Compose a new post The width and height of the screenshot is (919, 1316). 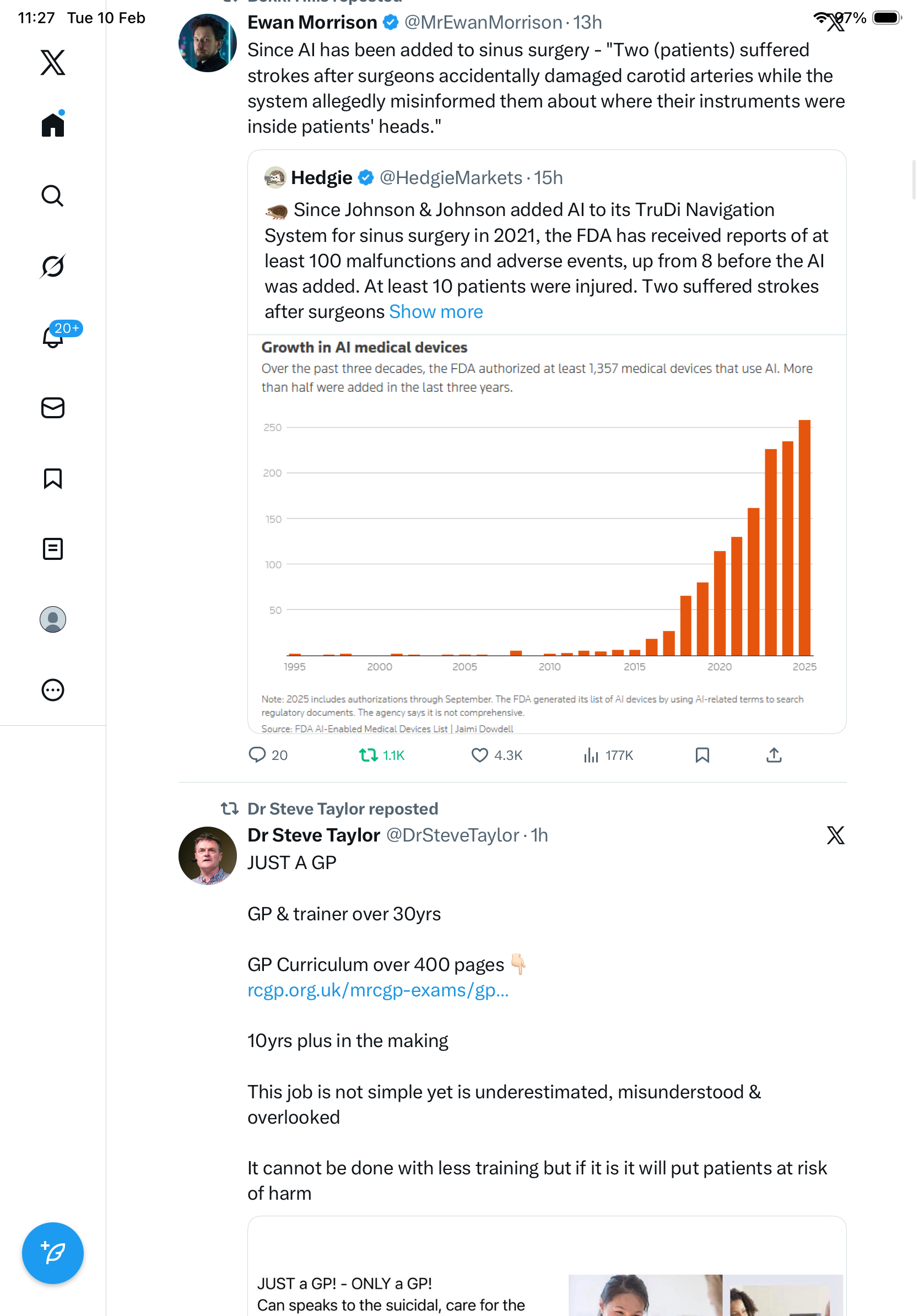pyautogui.click(x=53, y=1253)
